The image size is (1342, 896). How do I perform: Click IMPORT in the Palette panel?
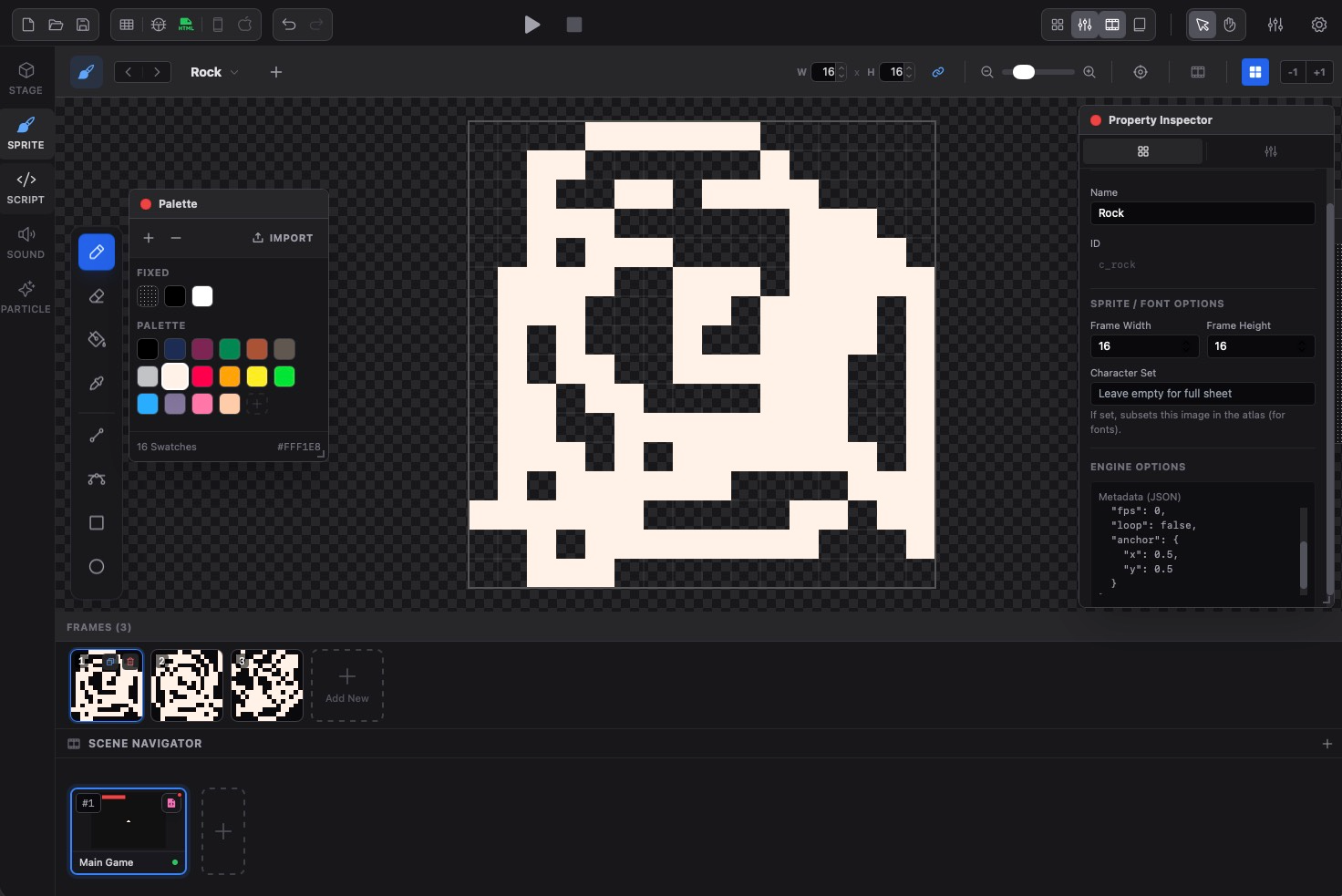tap(283, 238)
